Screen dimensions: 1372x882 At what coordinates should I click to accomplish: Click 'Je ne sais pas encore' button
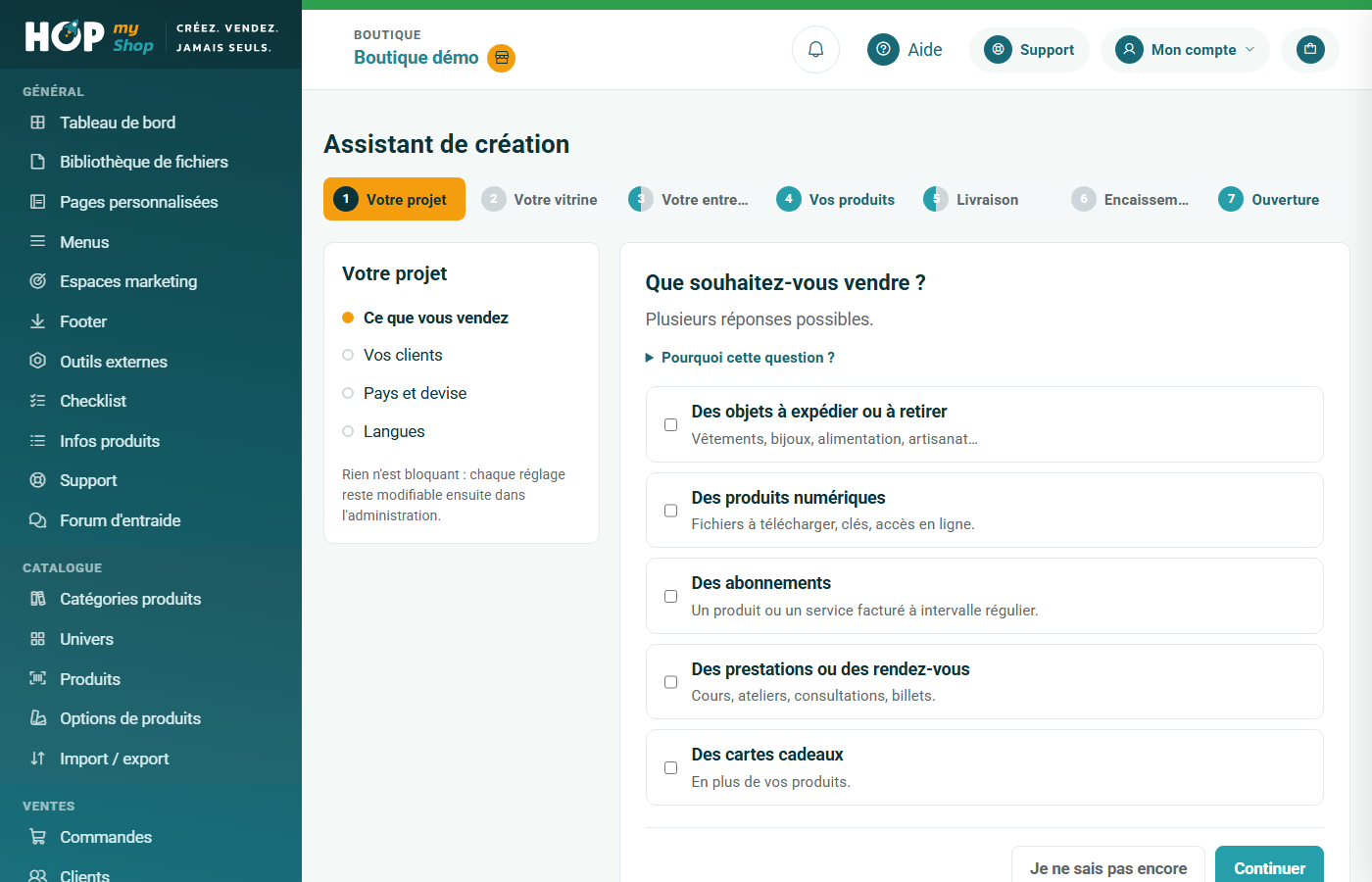tap(1108, 866)
